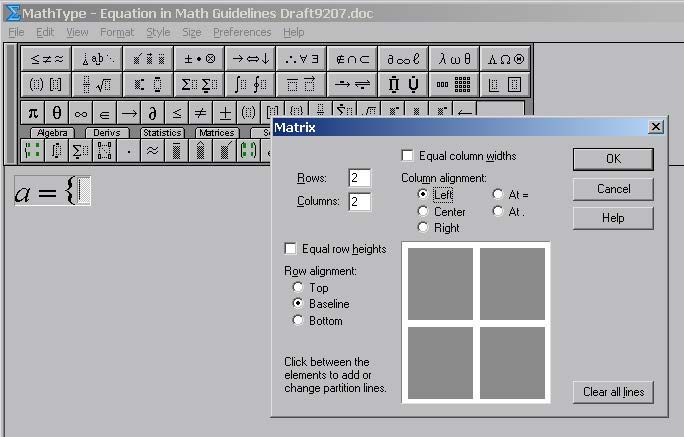This screenshot has width=684, height=437.
Task: Switch to the Statistics tab
Action: tap(162, 133)
